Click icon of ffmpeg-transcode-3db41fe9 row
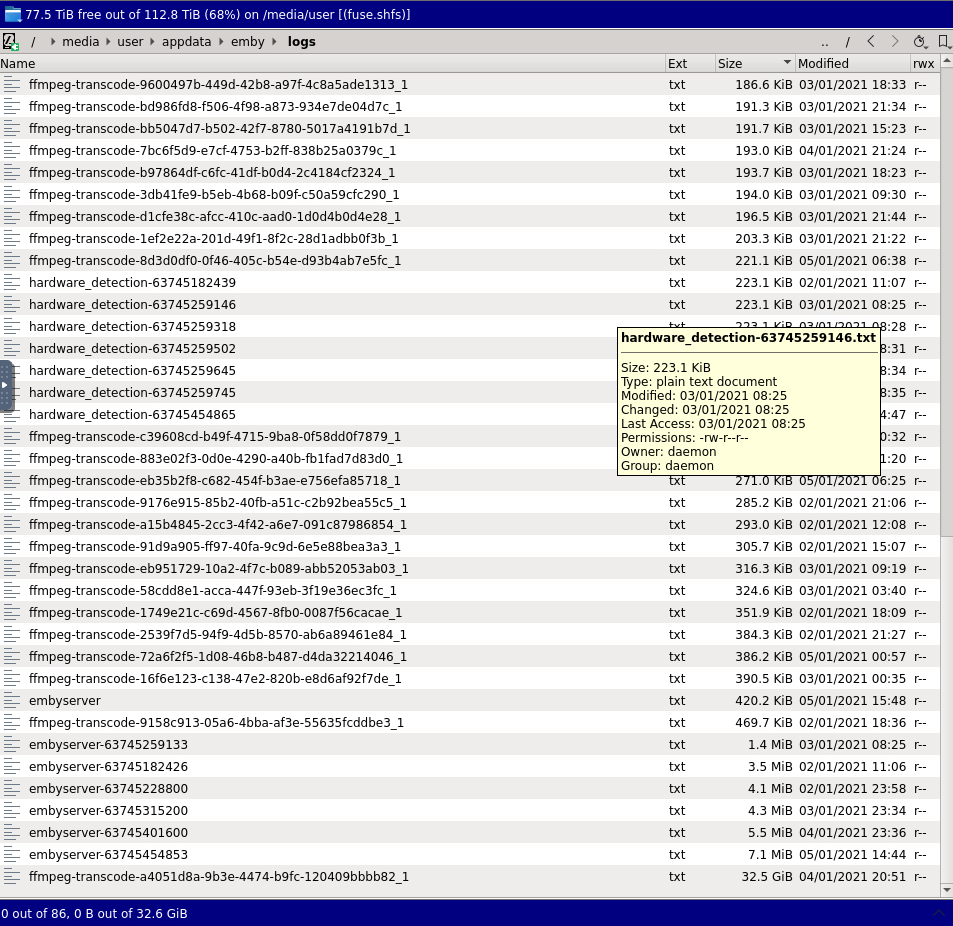The height and width of the screenshot is (926, 953). coord(12,194)
